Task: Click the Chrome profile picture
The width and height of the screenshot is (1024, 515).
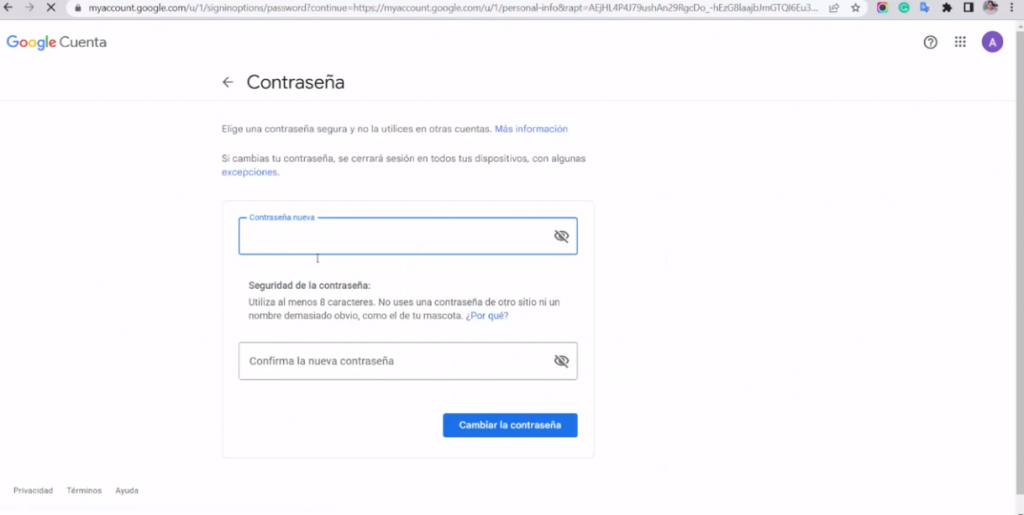Action: (x=990, y=7)
